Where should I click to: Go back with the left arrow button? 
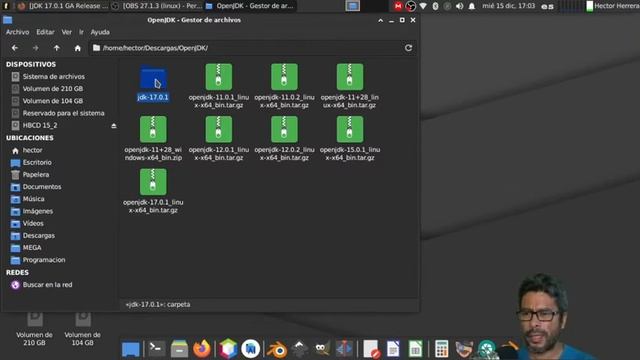coord(15,48)
